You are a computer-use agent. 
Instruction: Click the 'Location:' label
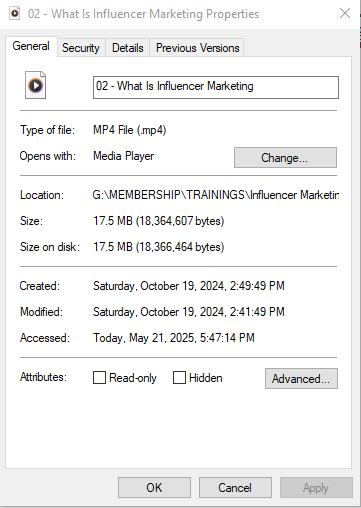click(42, 195)
